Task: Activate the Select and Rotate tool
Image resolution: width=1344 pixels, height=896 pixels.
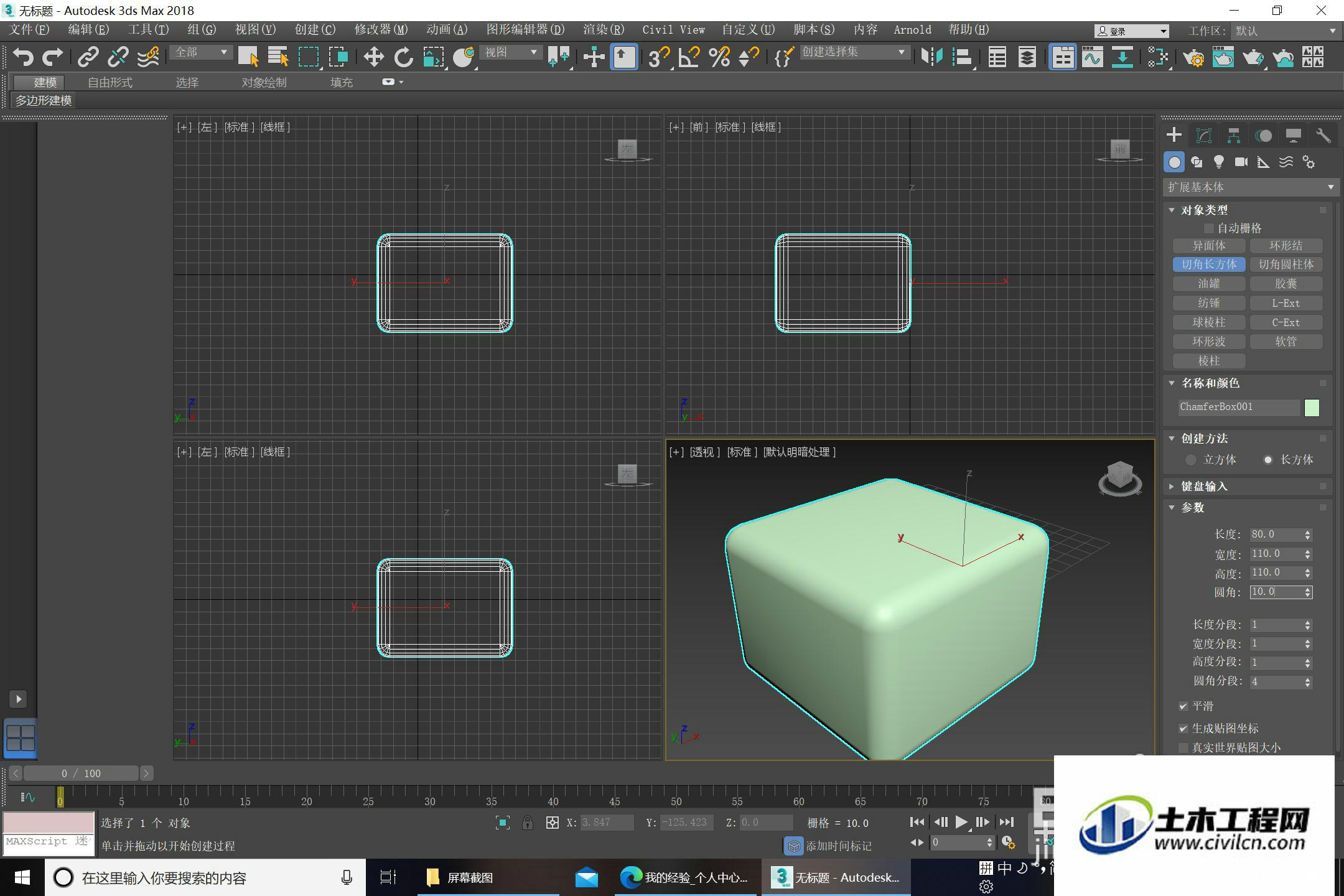Action: [404, 57]
